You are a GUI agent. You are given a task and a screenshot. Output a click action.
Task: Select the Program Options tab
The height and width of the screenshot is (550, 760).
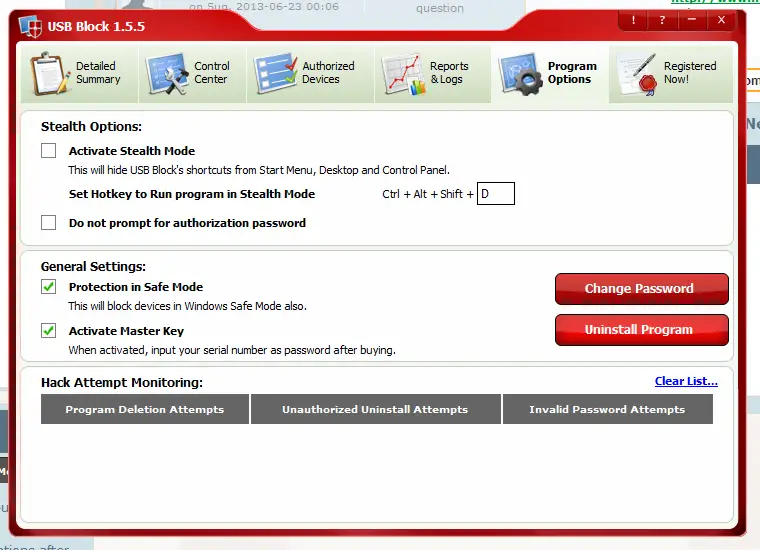(x=550, y=74)
